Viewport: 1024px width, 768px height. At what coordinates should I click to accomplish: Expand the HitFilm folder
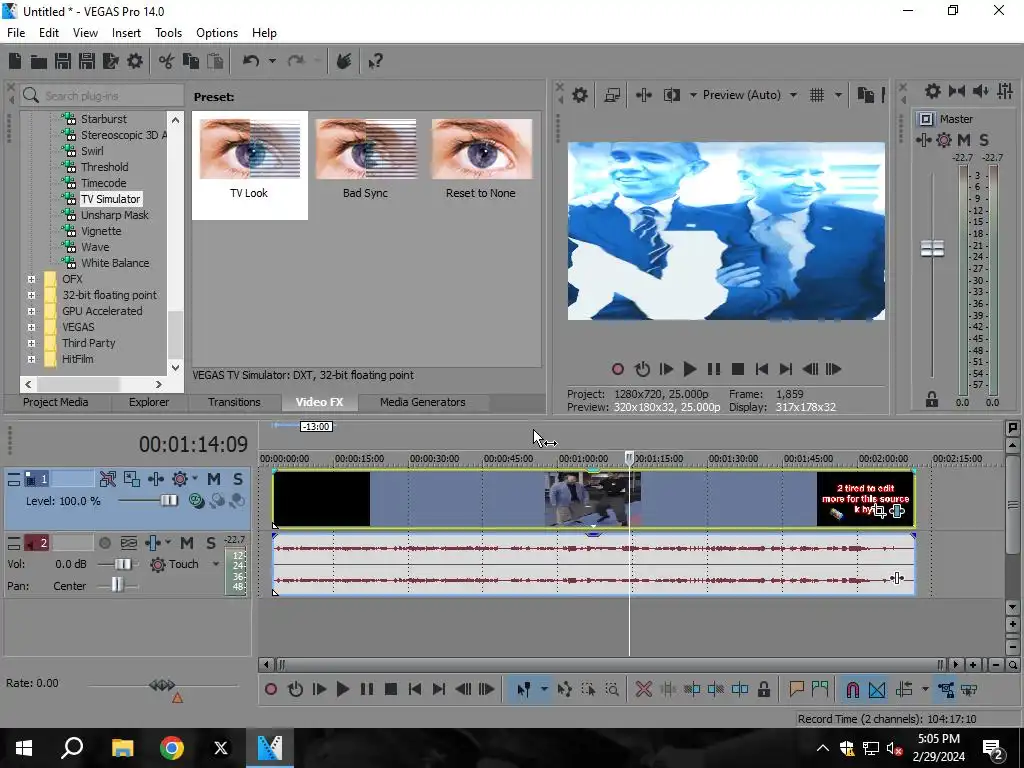[x=31, y=359]
